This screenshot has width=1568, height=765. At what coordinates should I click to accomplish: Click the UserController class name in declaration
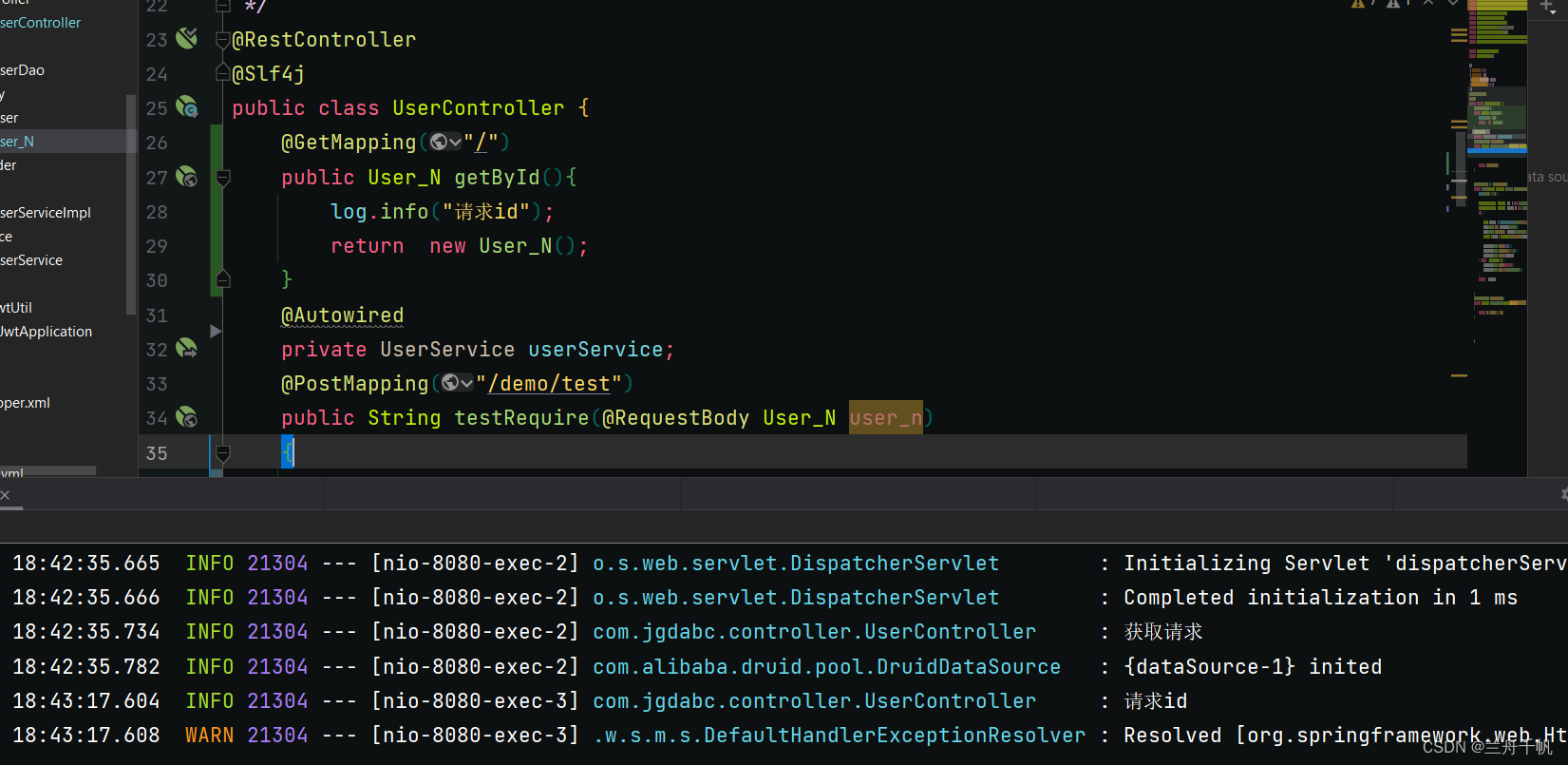pos(479,108)
